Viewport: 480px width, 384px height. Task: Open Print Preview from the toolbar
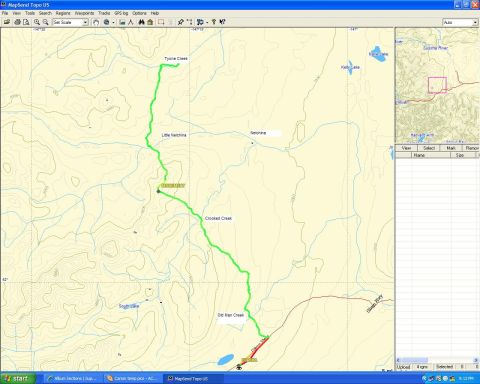[26, 22]
